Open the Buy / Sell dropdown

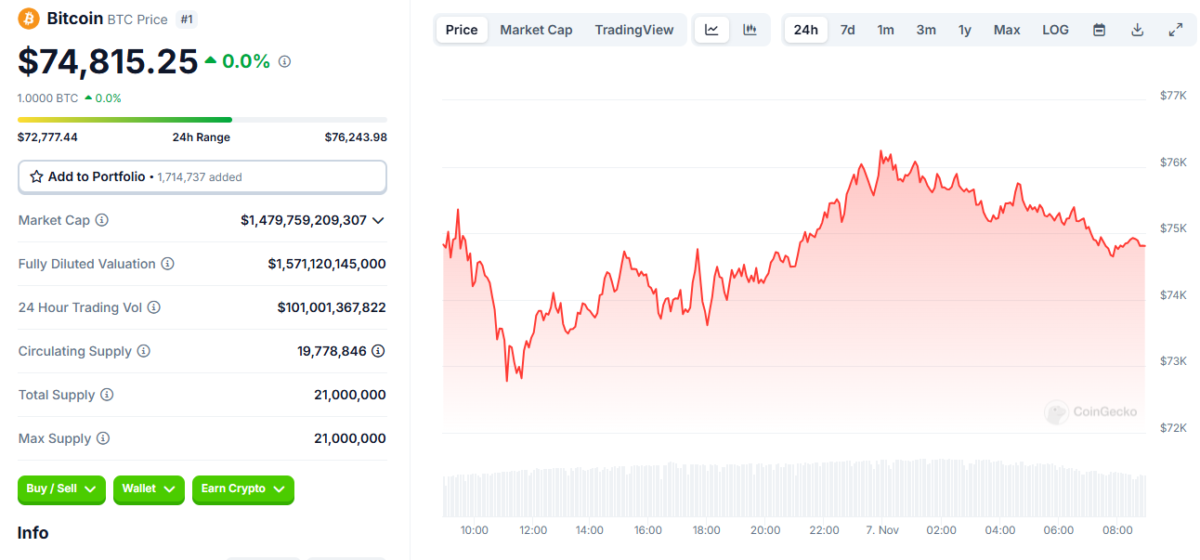pos(62,489)
